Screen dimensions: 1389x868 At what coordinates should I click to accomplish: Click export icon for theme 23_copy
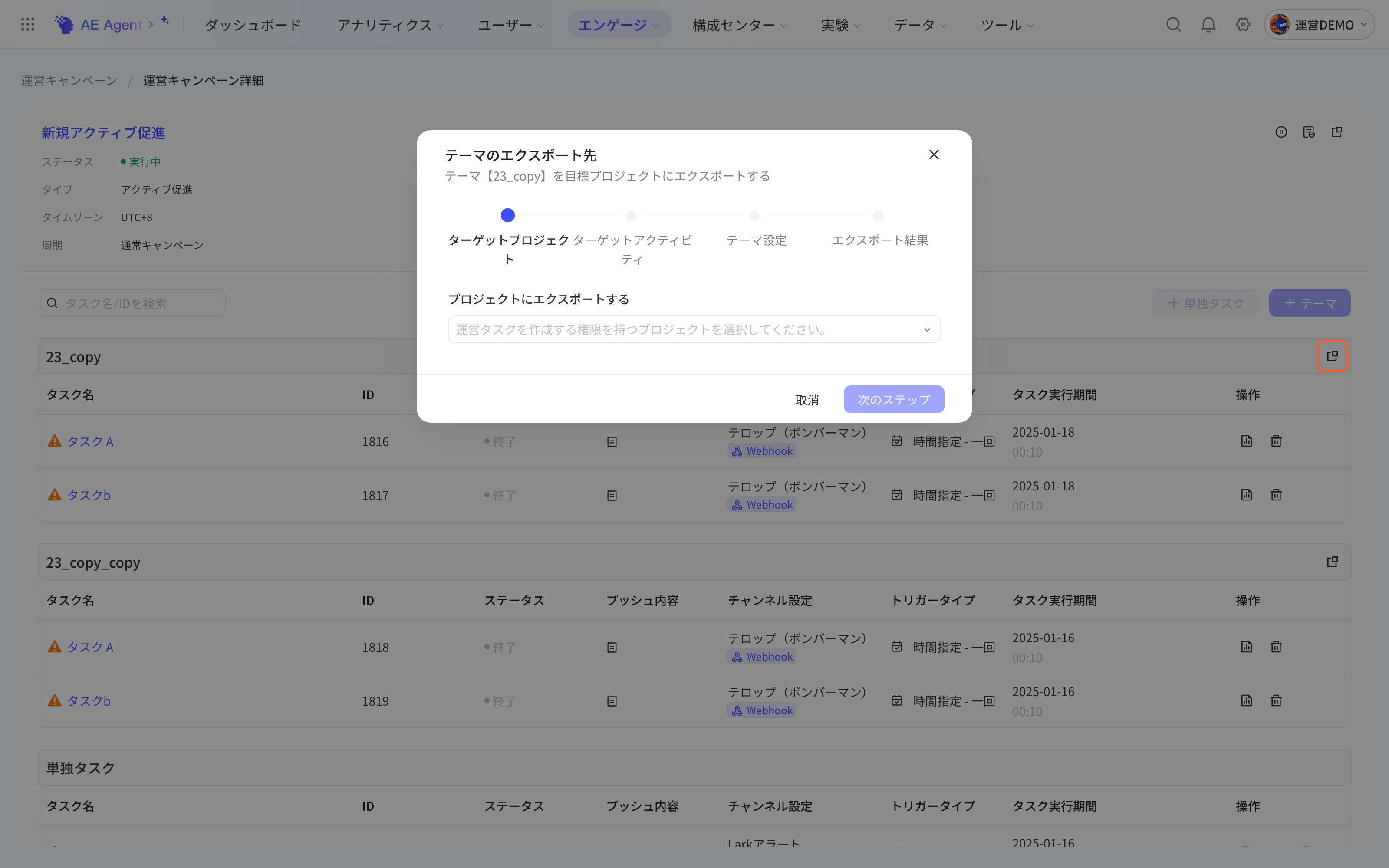pyautogui.click(x=1332, y=356)
